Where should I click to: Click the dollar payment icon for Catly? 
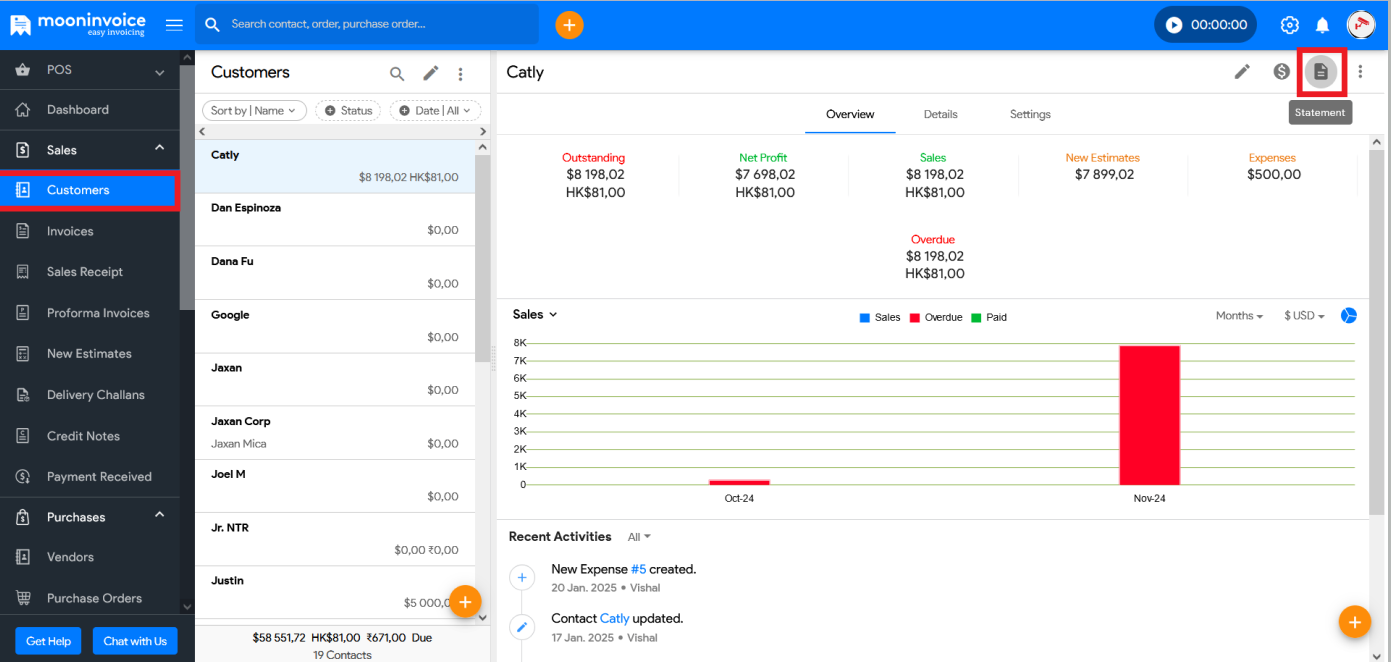(1281, 71)
